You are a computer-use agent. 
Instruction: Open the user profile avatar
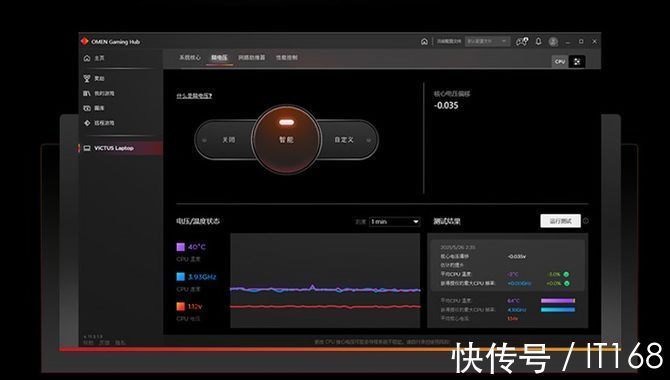553,41
